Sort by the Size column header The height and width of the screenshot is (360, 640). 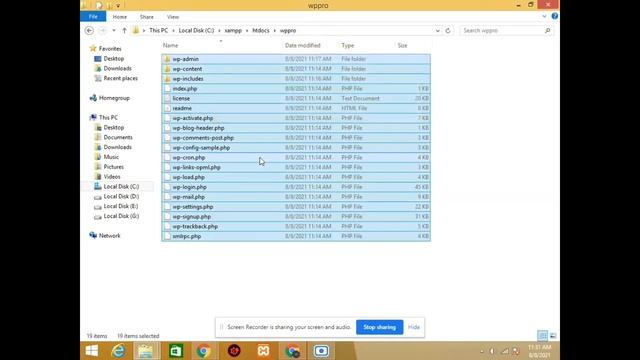402,45
